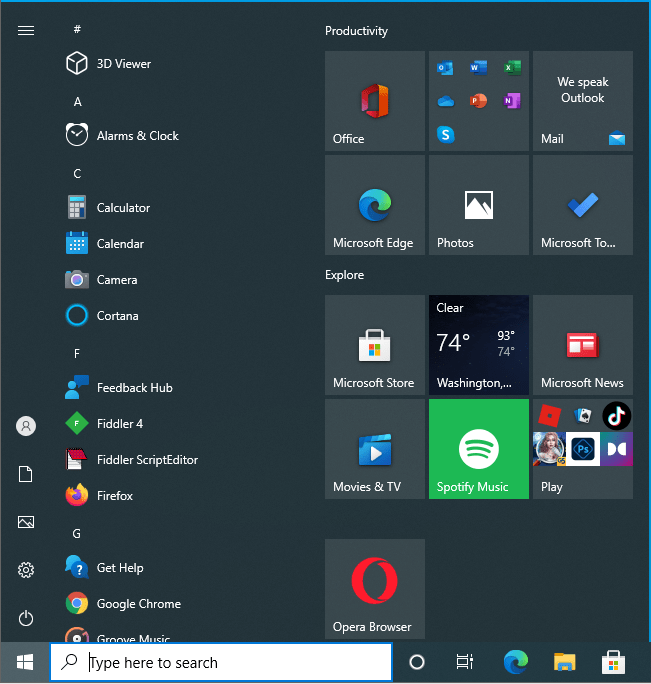Screen dimensions: 651x684
Task: Open the Mail tile
Action: pyautogui.click(x=582, y=101)
